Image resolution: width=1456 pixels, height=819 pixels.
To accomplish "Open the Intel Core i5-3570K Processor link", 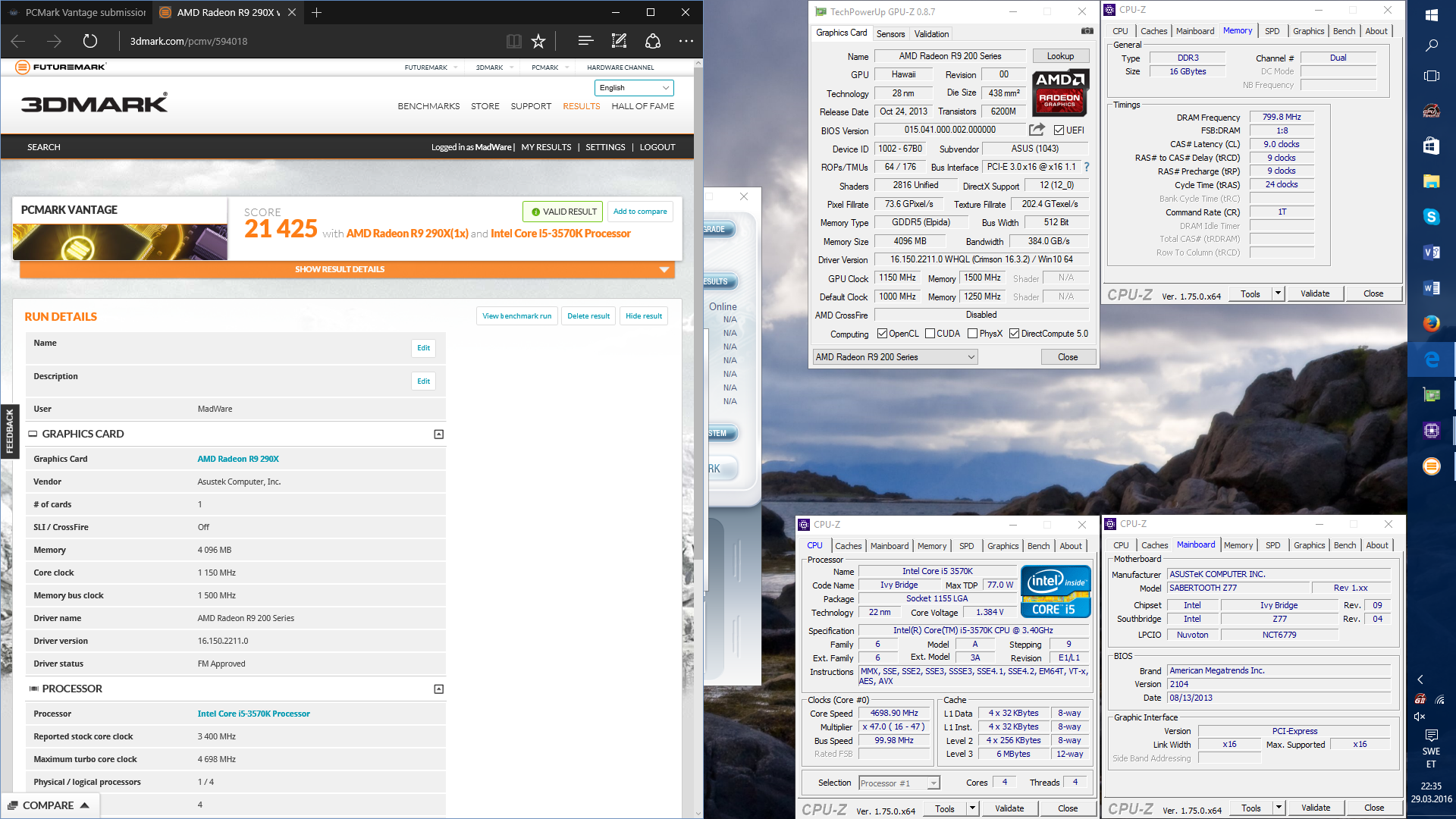I will pos(253,714).
